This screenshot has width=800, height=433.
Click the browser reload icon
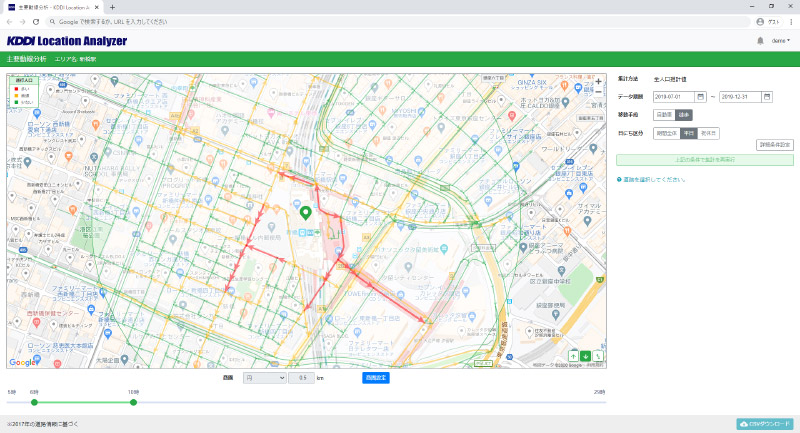[x=36, y=22]
